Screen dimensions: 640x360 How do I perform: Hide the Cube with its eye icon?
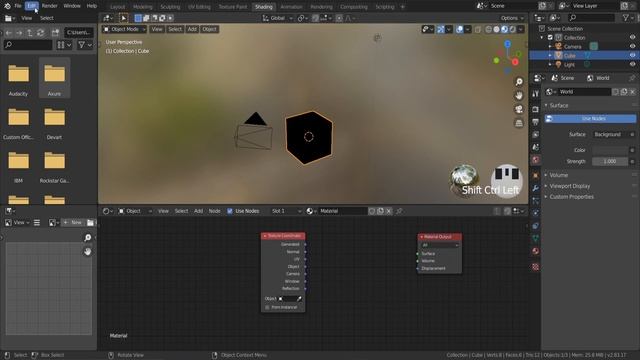click(x=632, y=56)
